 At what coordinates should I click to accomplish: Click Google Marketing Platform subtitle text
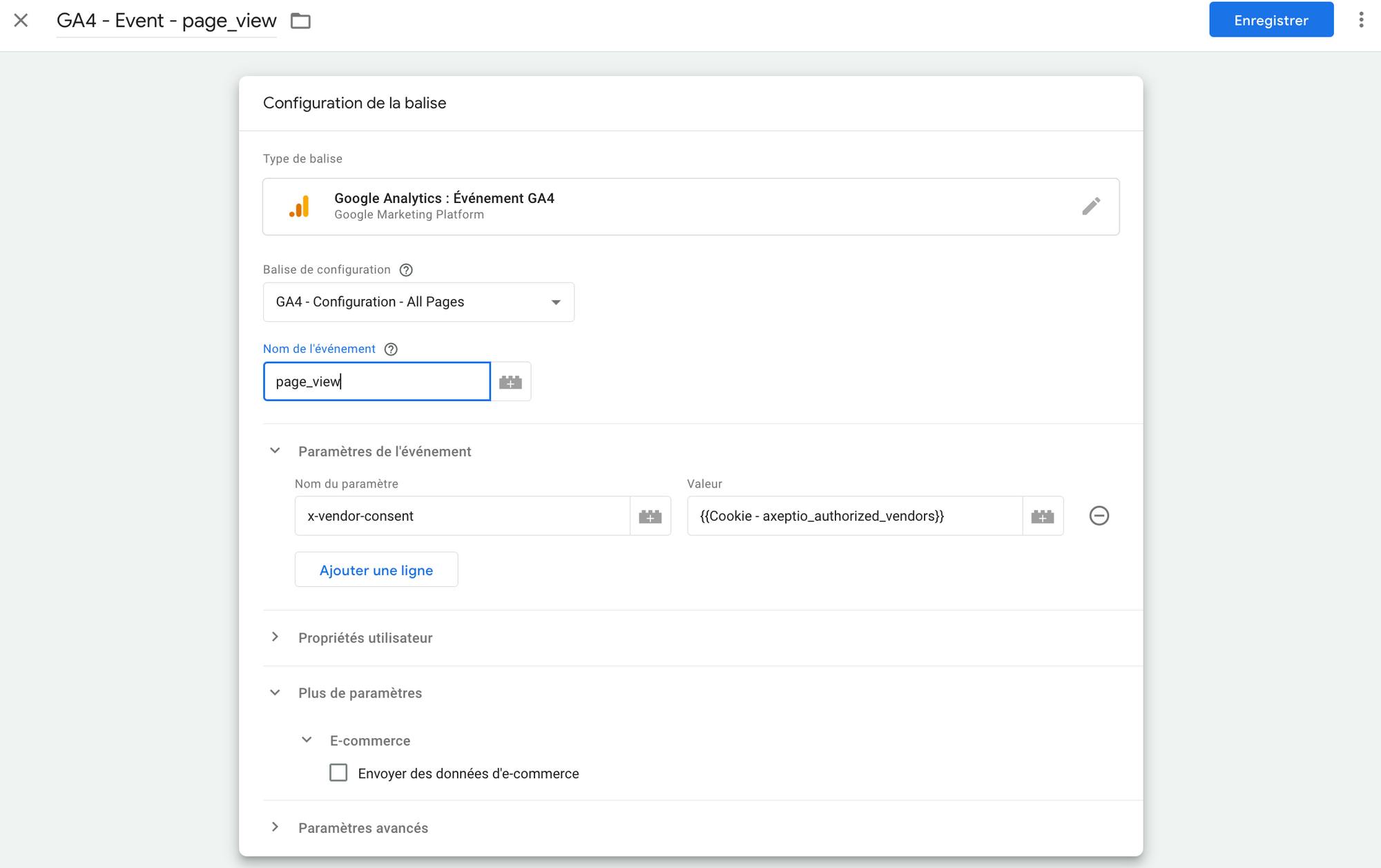coord(409,215)
